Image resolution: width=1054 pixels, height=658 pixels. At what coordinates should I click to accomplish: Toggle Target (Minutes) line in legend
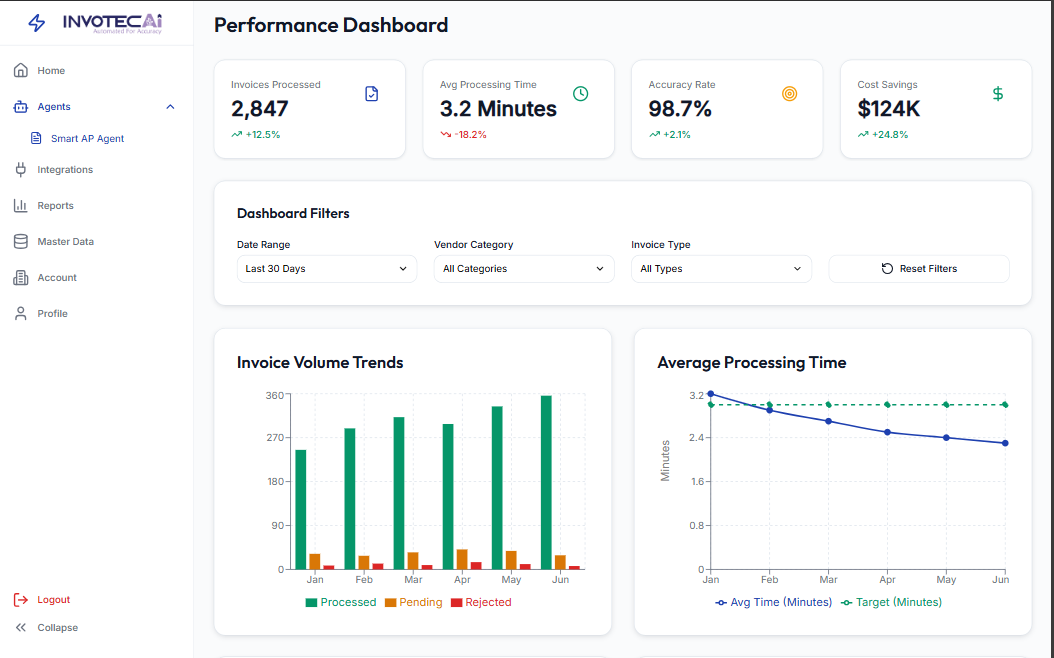(x=891, y=603)
